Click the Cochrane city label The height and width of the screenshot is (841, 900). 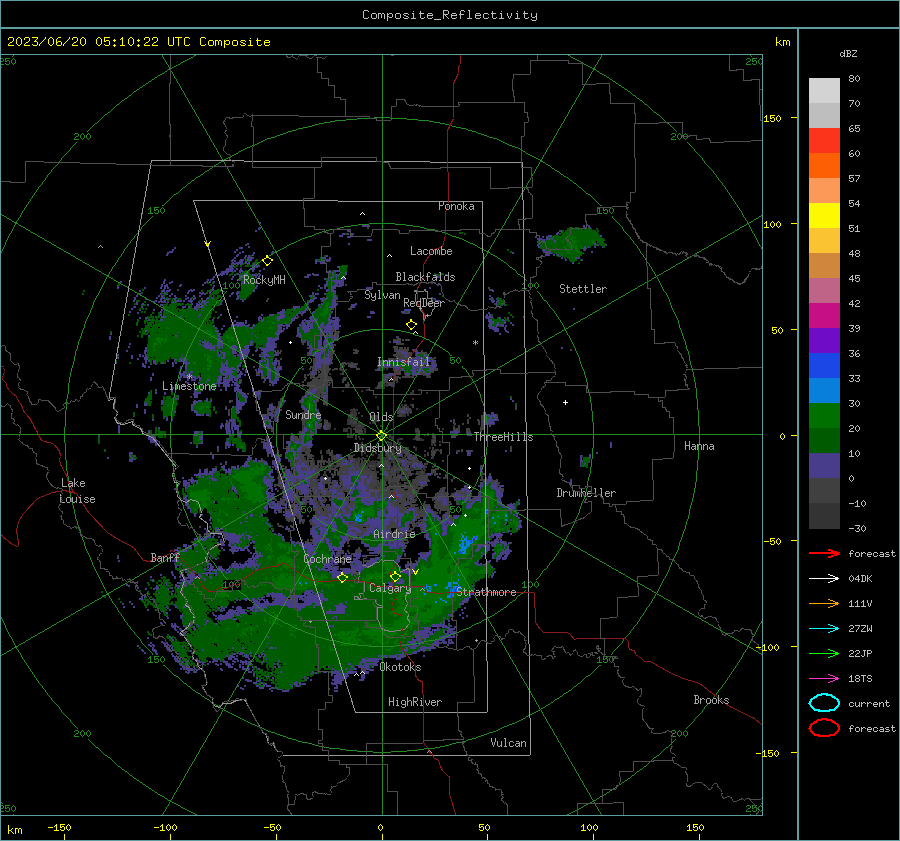[x=327, y=559]
